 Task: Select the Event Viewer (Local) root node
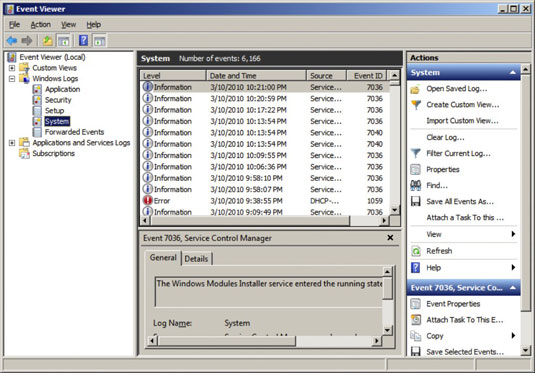pos(52,57)
